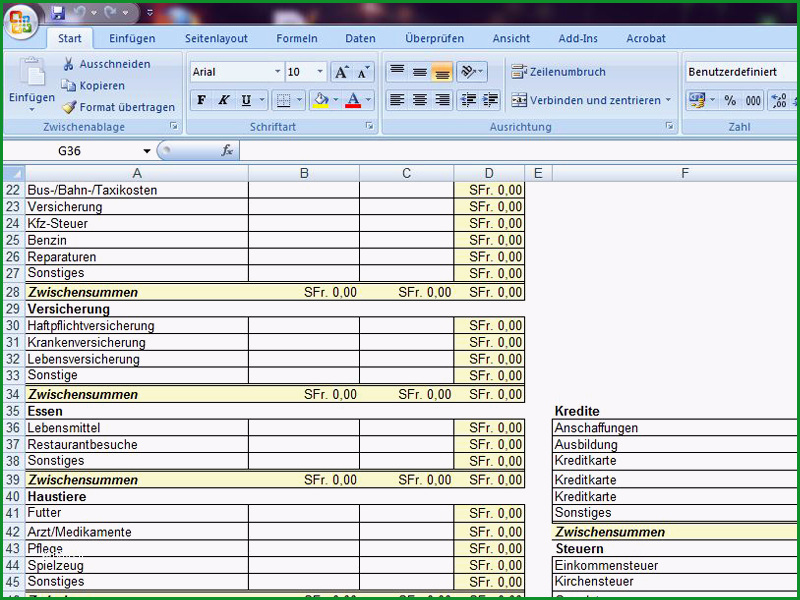Click Verbinden und zentrieren

587,100
